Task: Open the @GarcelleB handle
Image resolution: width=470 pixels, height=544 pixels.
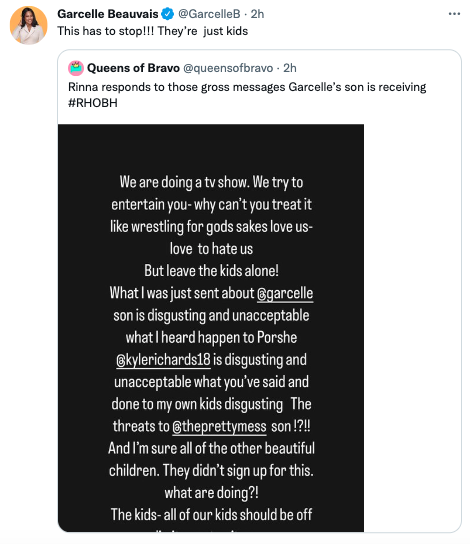Action: pyautogui.click(x=209, y=14)
